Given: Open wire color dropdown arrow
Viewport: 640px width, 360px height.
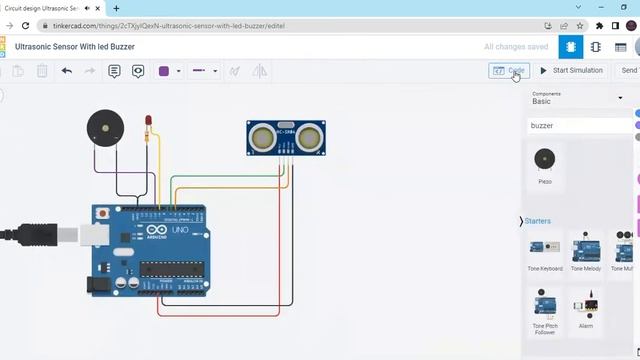Looking at the screenshot, I should pyautogui.click(x=178, y=71).
